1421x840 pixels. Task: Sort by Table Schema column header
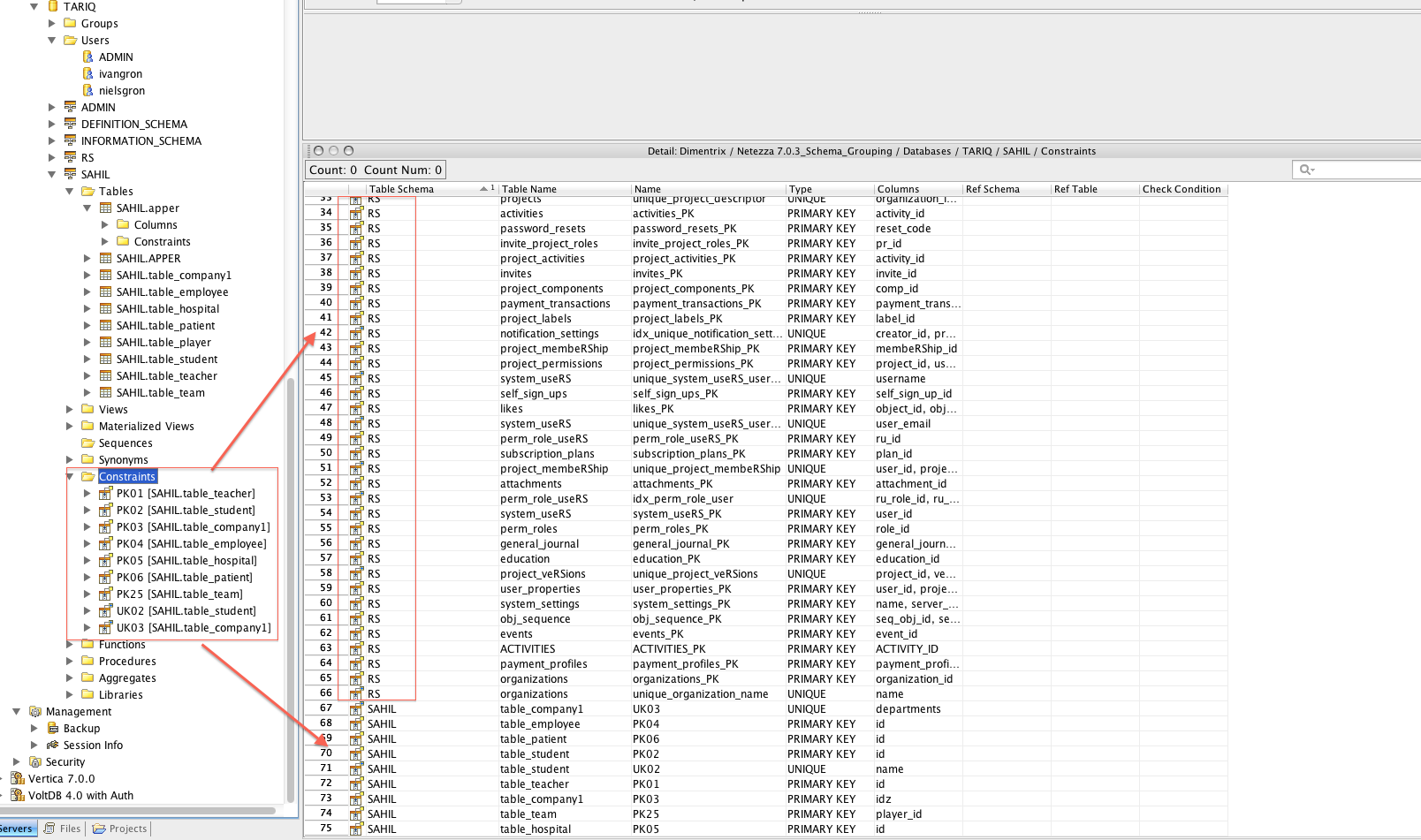point(431,189)
